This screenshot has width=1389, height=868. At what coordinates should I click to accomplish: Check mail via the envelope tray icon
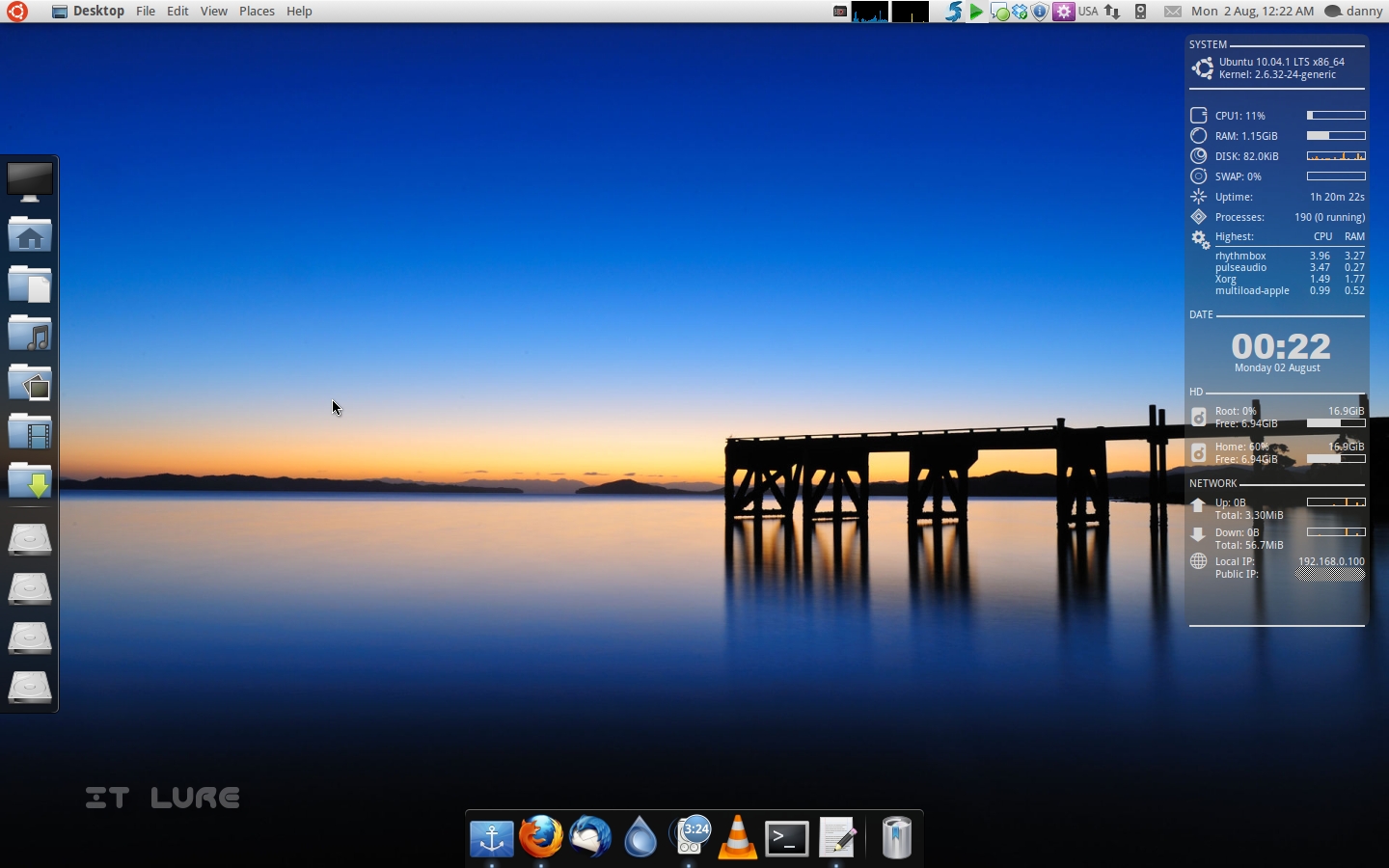pos(1173,12)
